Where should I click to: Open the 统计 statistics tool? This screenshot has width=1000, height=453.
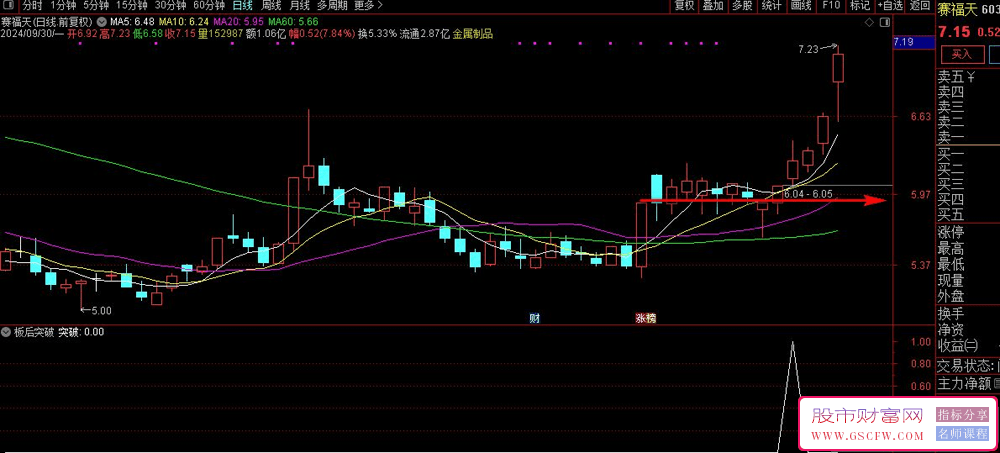(x=771, y=6)
